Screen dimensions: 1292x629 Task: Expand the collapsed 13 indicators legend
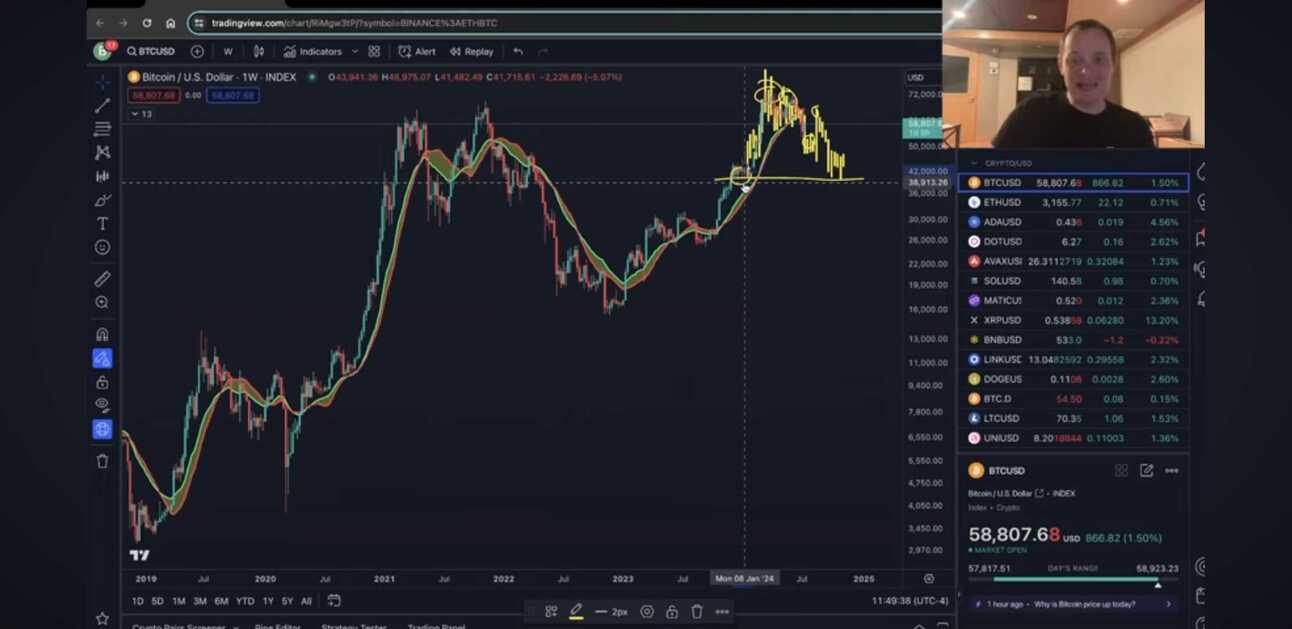pos(141,114)
